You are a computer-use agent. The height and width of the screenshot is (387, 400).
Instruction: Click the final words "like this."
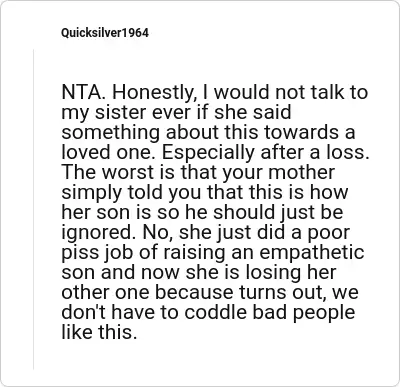pos(99,332)
